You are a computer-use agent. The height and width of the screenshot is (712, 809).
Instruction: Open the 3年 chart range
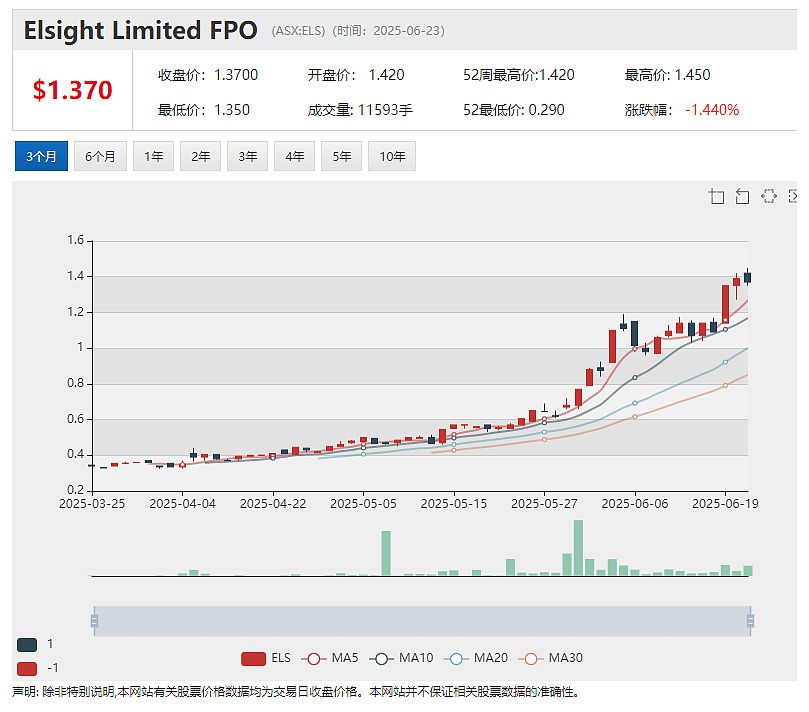[247, 156]
